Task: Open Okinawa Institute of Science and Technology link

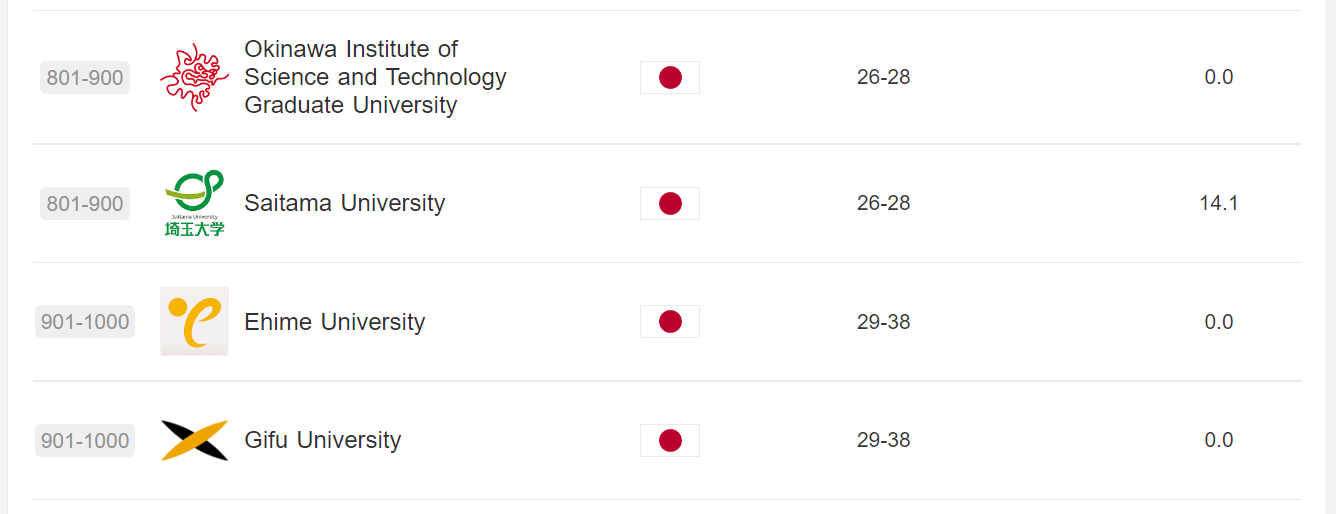Action: tap(375, 77)
